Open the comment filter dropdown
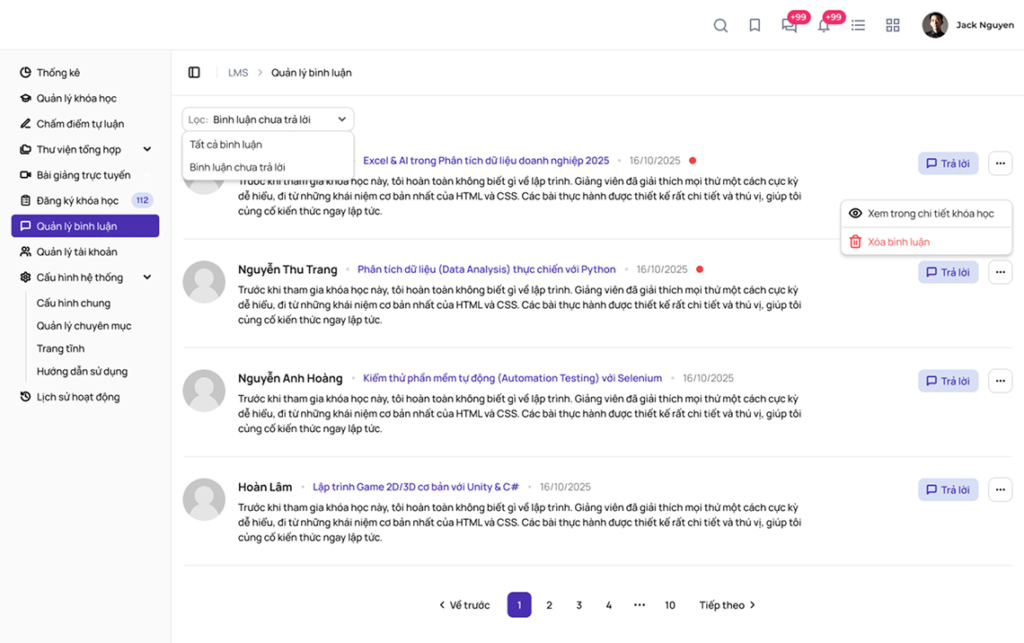The height and width of the screenshot is (643, 1024). coord(268,119)
